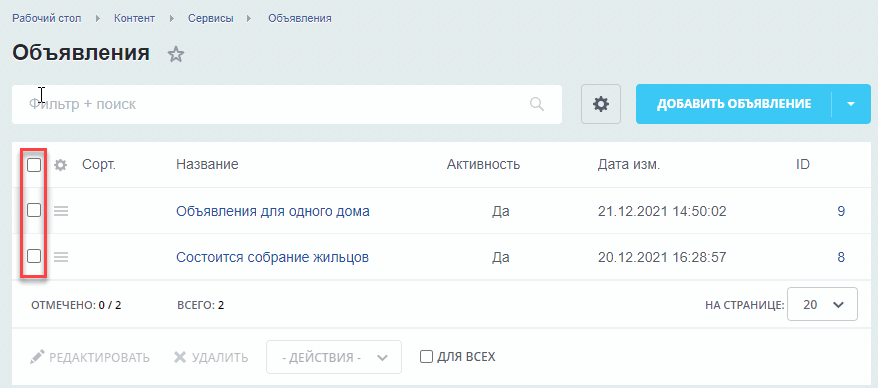Click date 20.12.2021 16:28:57 cell
Screen dimensions: 878x388
point(662,258)
